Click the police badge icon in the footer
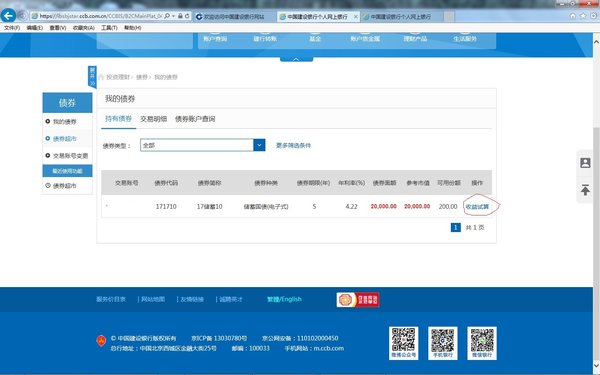 coord(101,341)
